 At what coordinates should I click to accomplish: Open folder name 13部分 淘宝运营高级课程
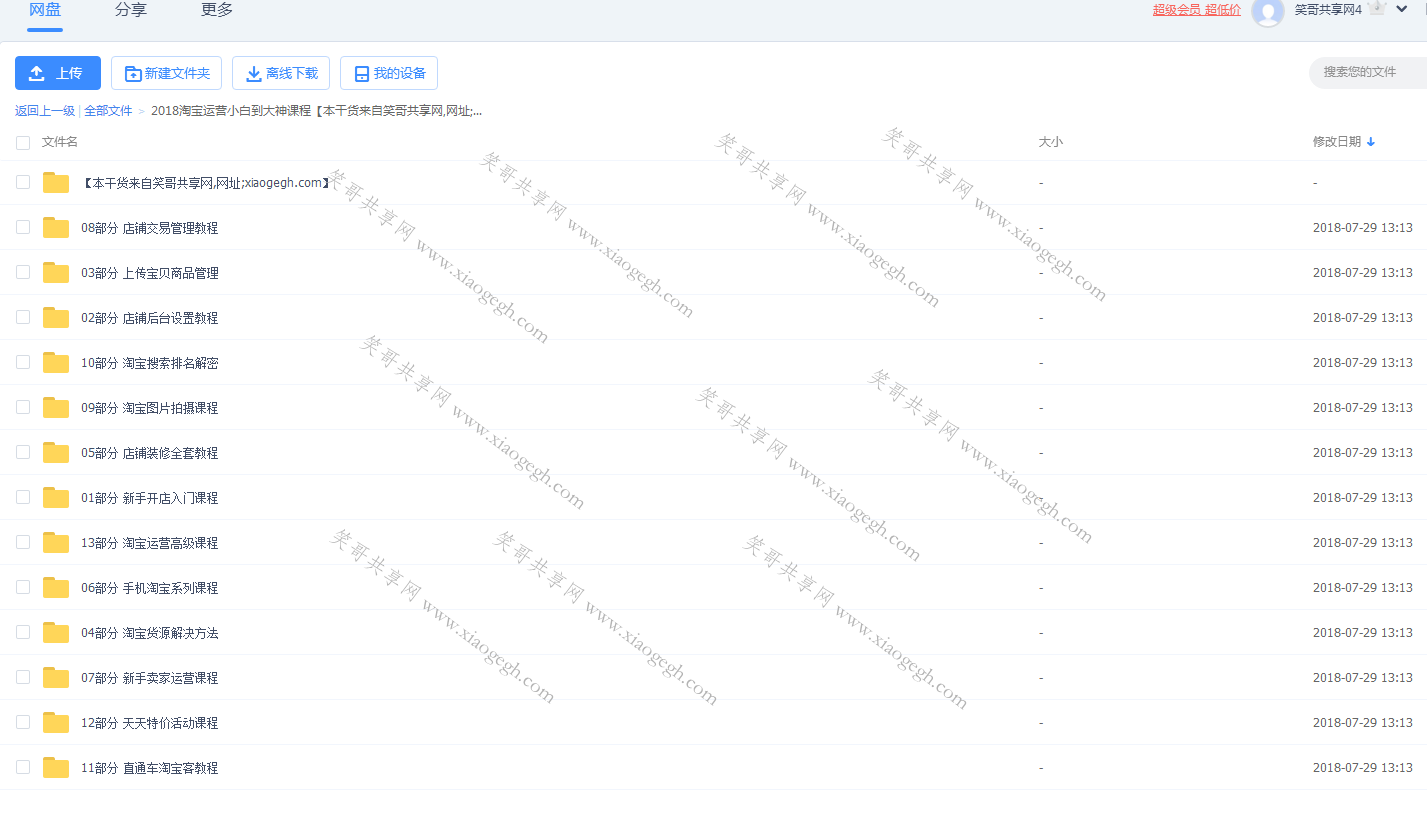point(150,543)
